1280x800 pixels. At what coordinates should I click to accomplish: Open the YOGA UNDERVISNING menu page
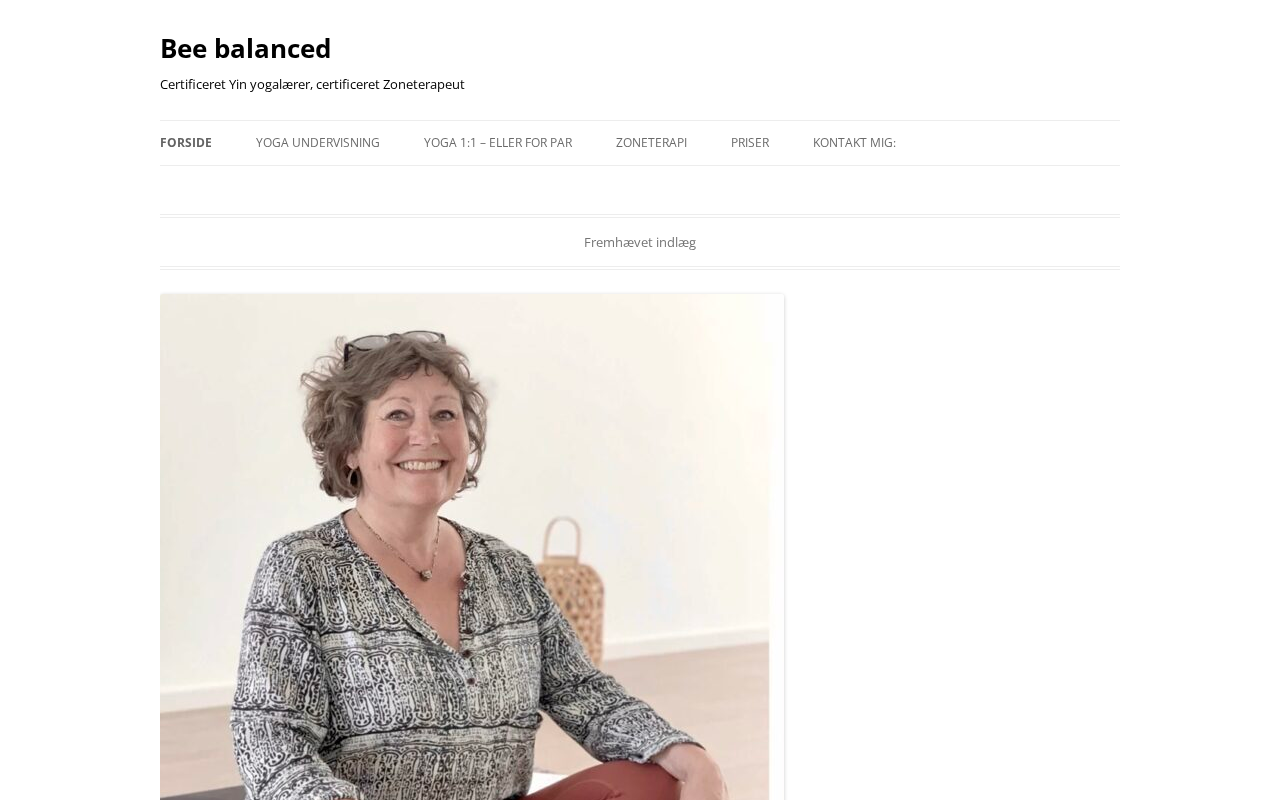[x=318, y=143]
